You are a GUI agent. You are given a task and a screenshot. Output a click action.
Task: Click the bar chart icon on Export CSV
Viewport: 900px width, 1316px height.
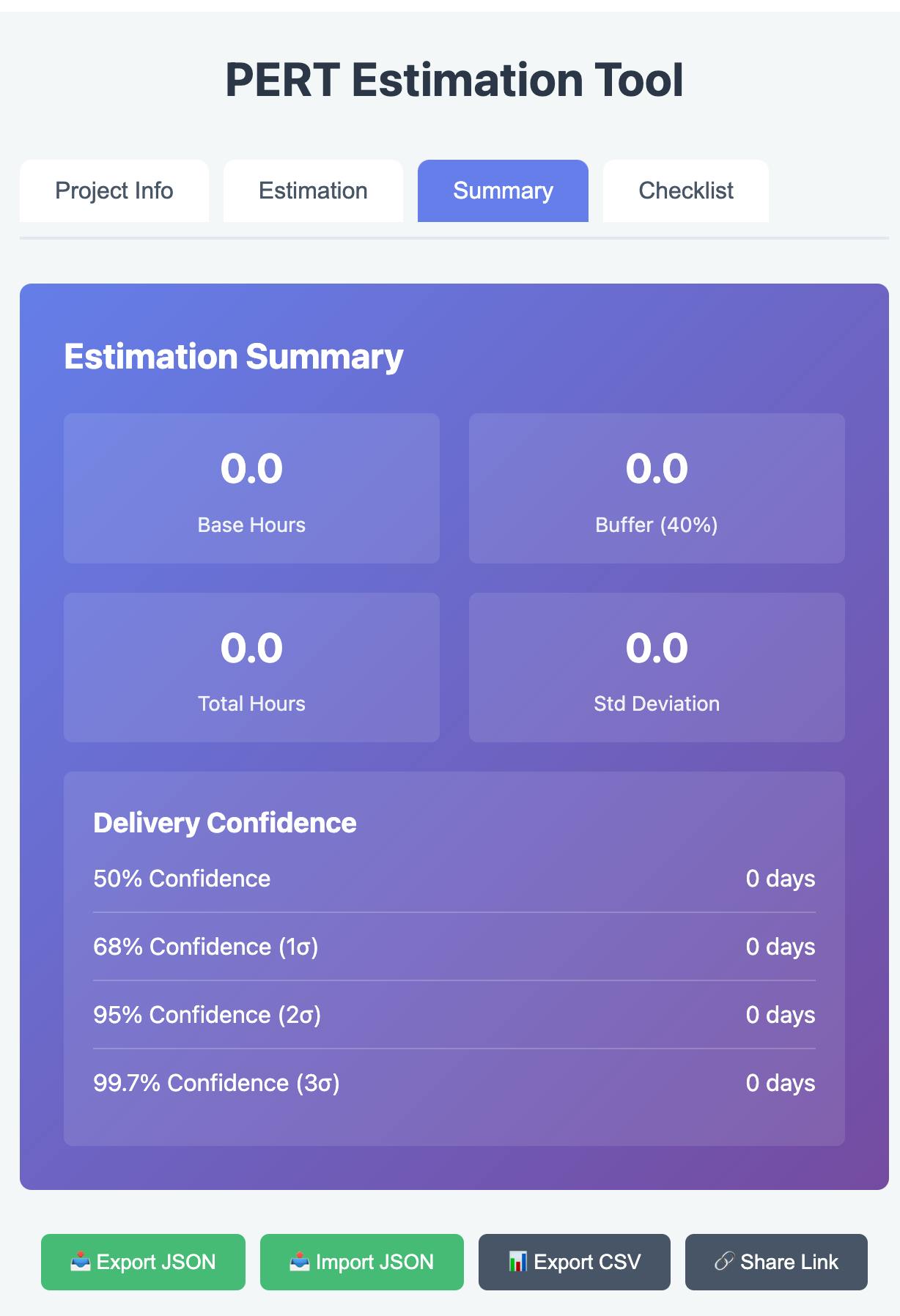(x=517, y=1262)
